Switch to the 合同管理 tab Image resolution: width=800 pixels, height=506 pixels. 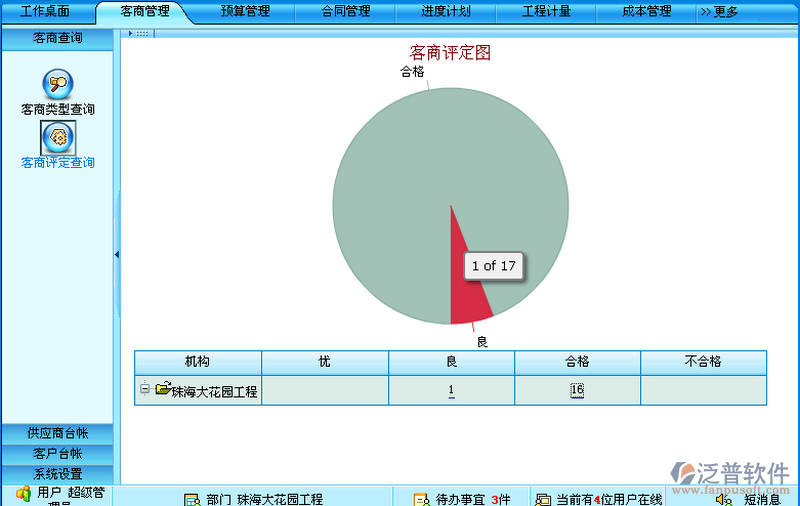tap(346, 12)
